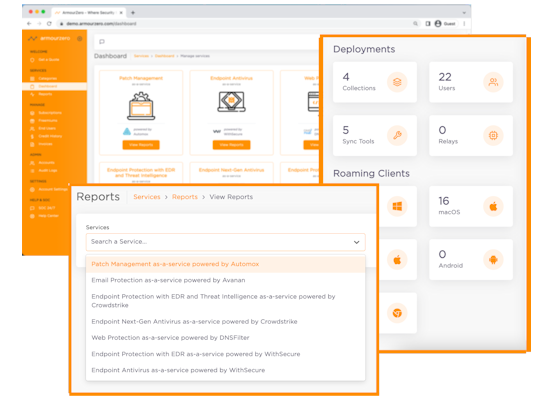553x400 pixels.
Task: Click View Reports under Endpoint Antivirus
Action: tap(231, 145)
